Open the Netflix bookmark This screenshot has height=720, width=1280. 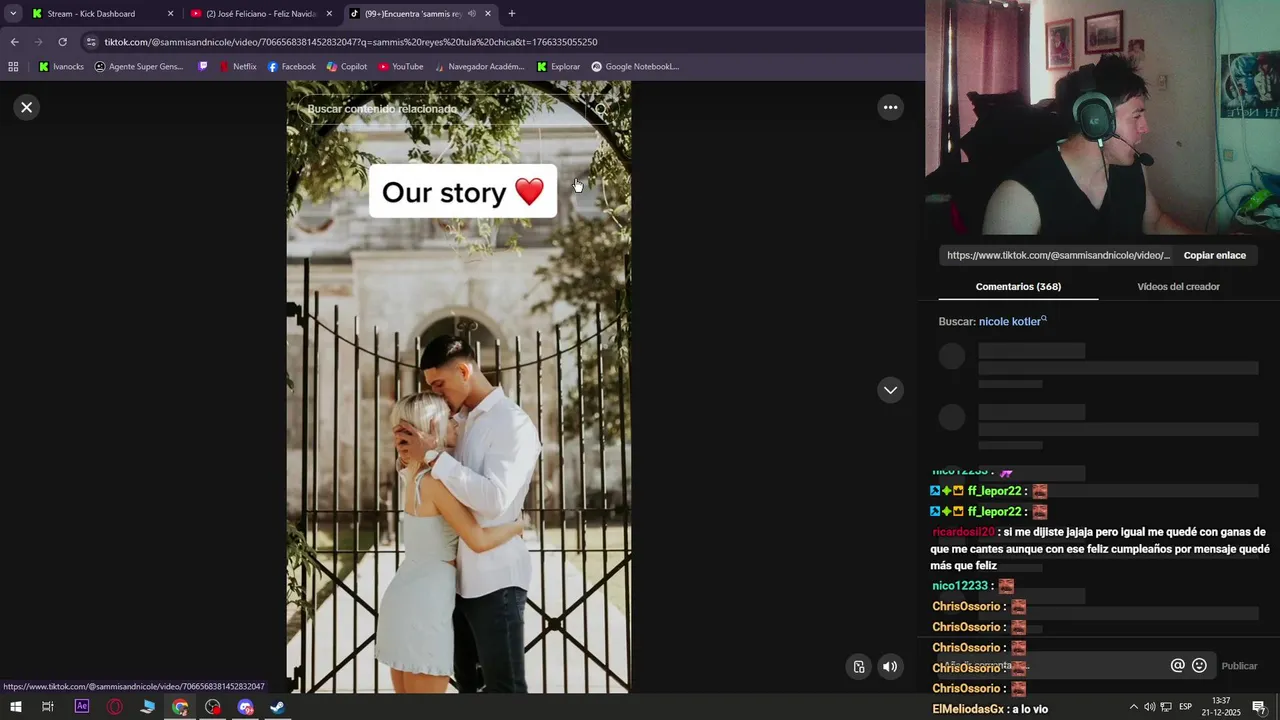(238, 67)
